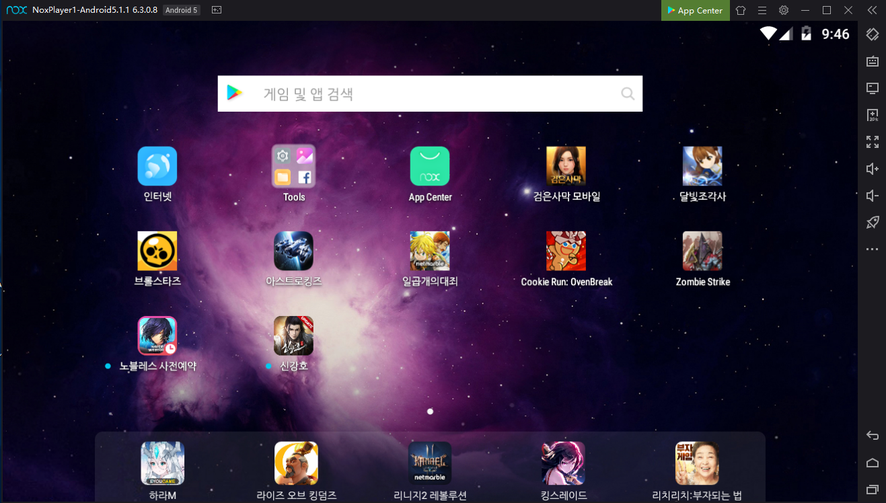This screenshot has width=886, height=503.
Task: Launch the Zombie Strike game
Action: pyautogui.click(x=702, y=251)
